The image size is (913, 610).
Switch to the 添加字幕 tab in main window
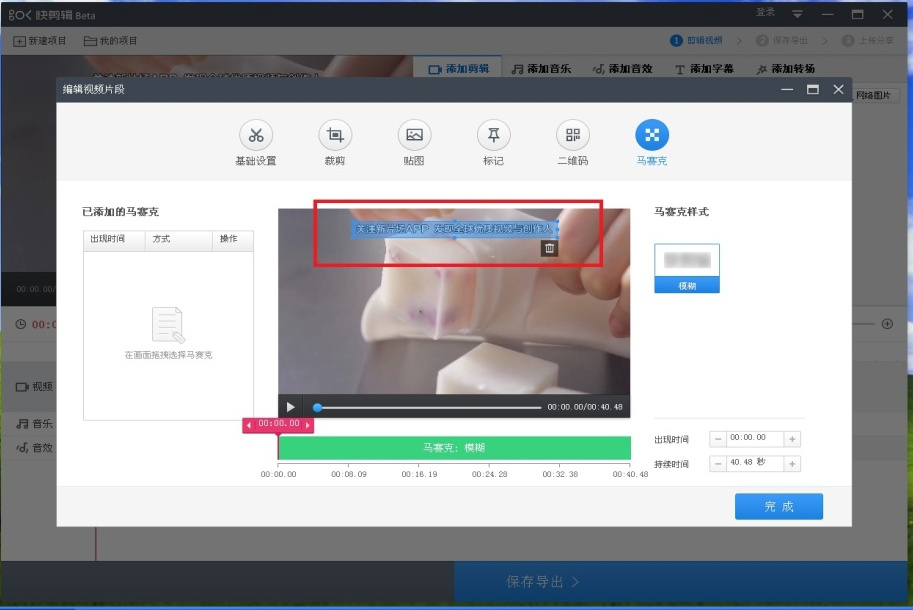click(704, 69)
